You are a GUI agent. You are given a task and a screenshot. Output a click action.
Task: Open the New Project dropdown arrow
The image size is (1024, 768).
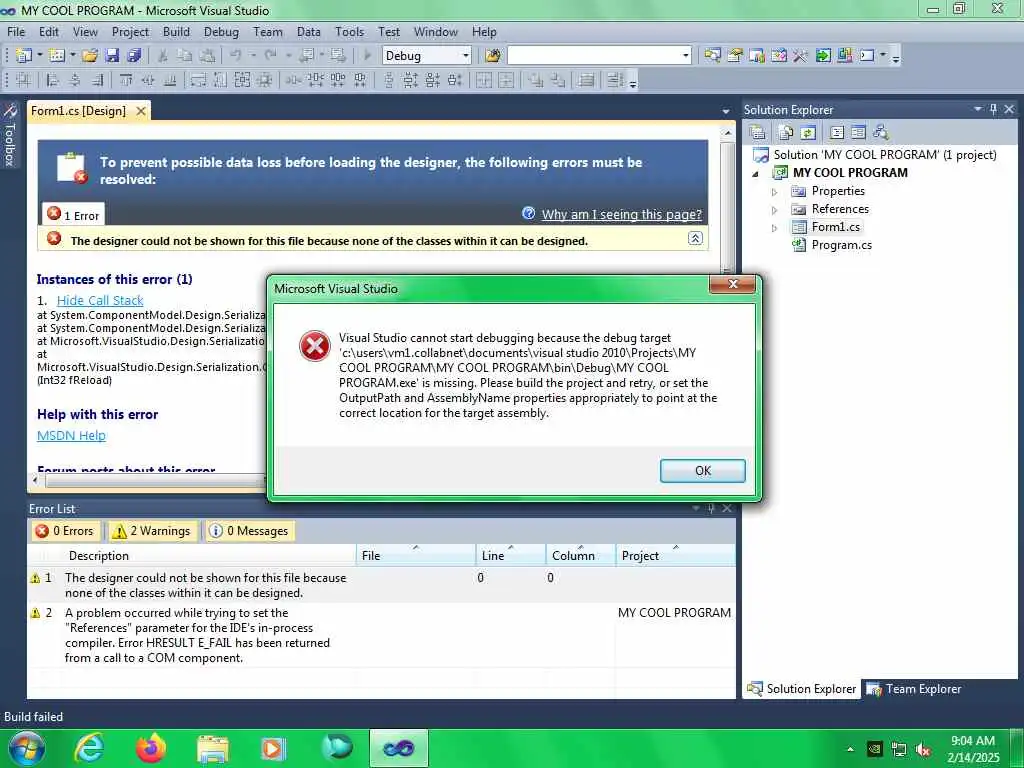coord(39,56)
